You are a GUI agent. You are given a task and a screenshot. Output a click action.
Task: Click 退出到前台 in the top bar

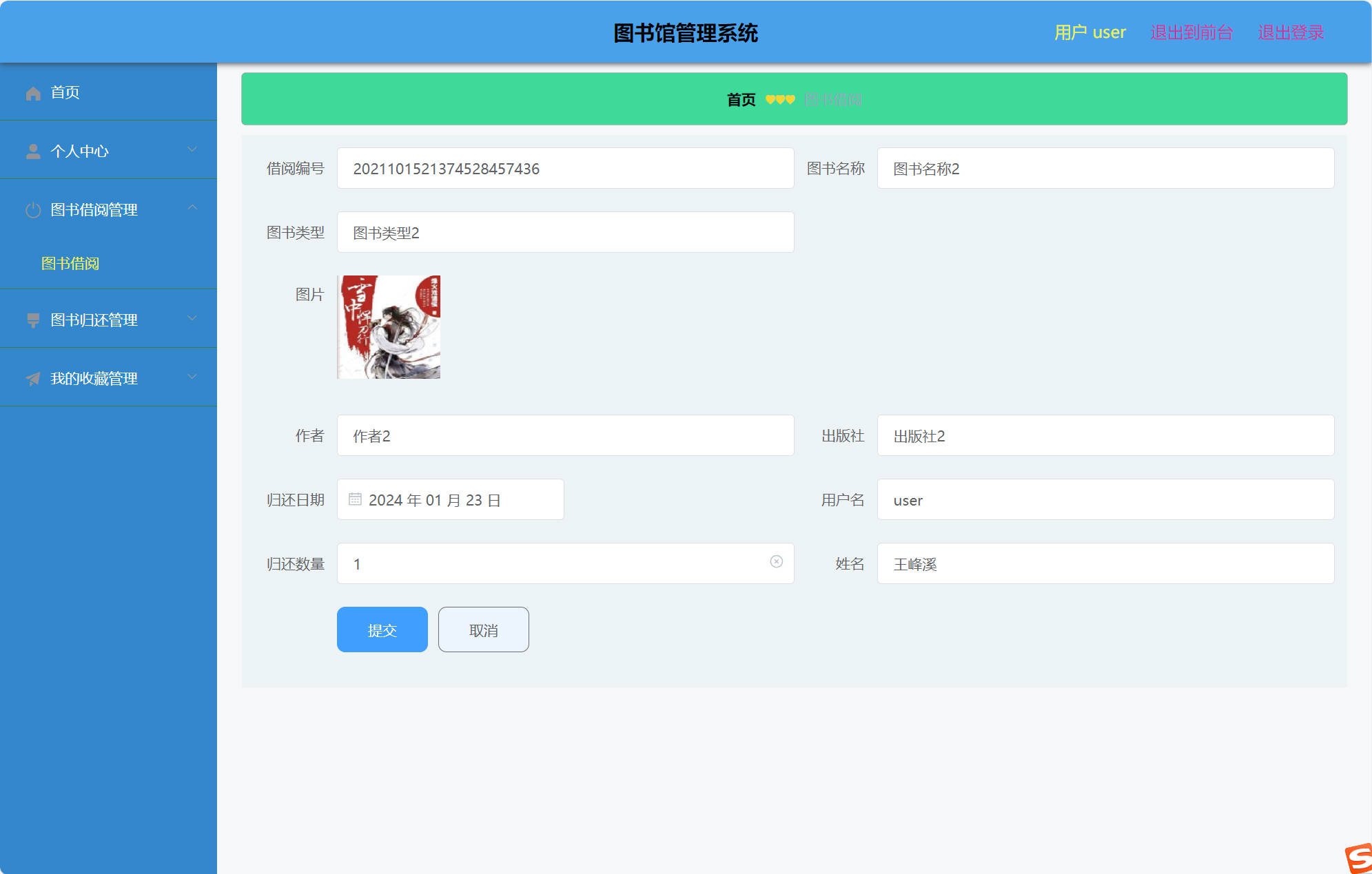[x=1191, y=32]
